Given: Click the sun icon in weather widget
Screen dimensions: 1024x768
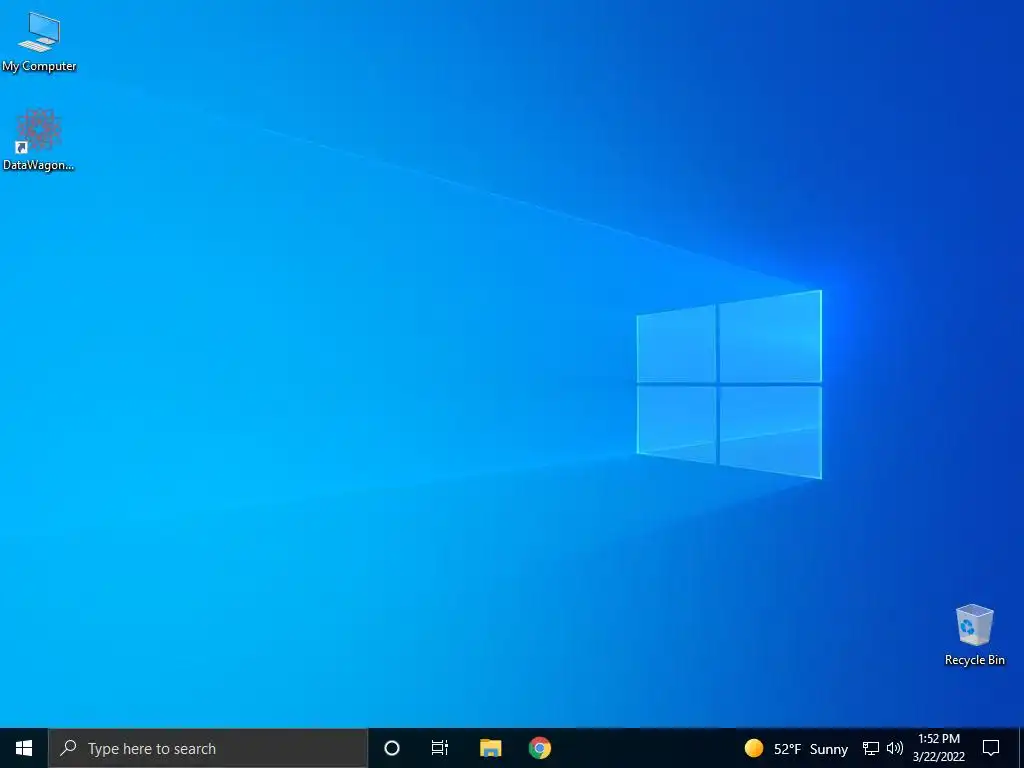Looking at the screenshot, I should [x=754, y=748].
